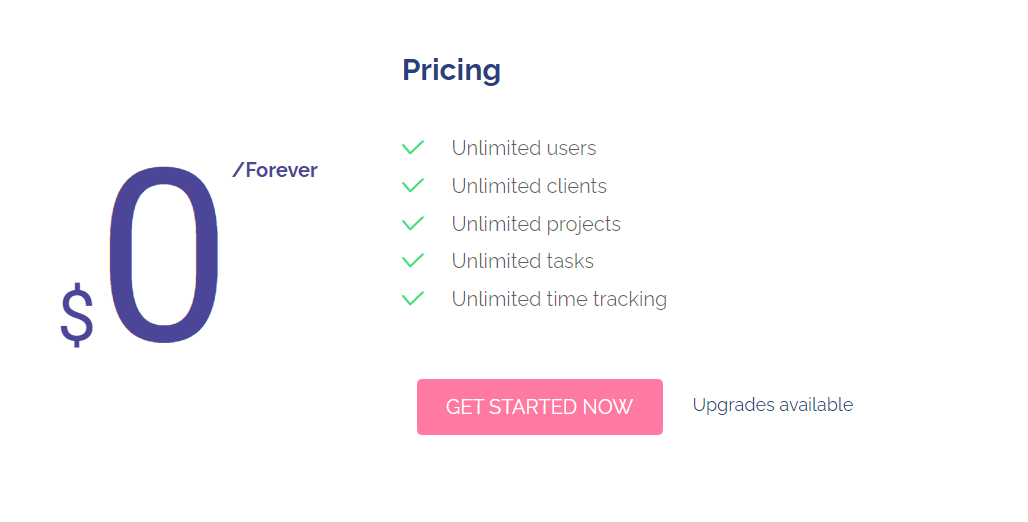Open the Upgrades available link
The height and width of the screenshot is (522, 1028).
[x=772, y=405]
